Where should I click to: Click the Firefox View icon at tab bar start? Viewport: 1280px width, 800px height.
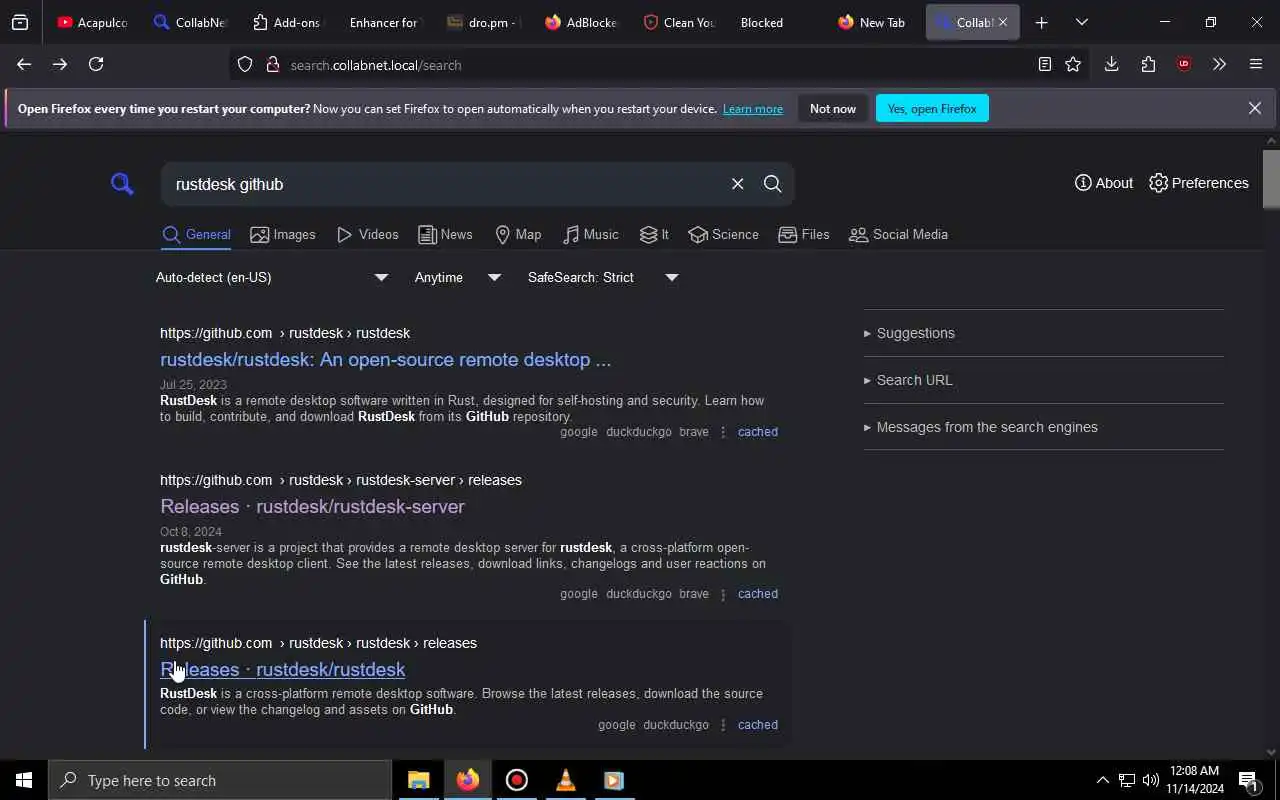pos(20,22)
